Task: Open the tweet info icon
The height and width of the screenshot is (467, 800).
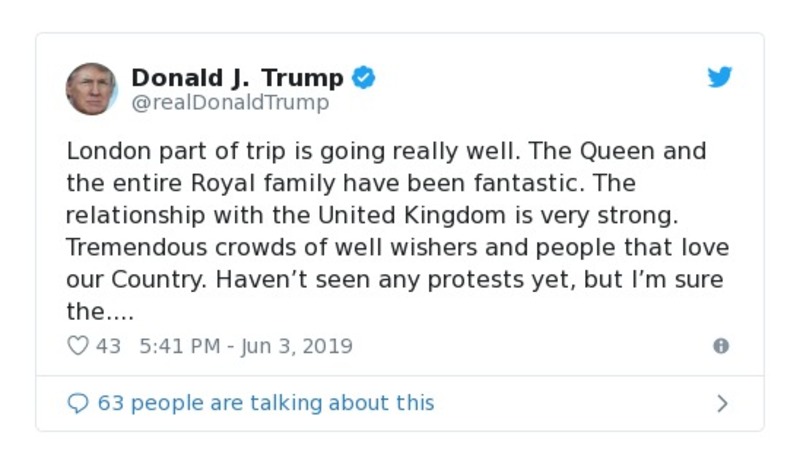Action: click(x=720, y=346)
